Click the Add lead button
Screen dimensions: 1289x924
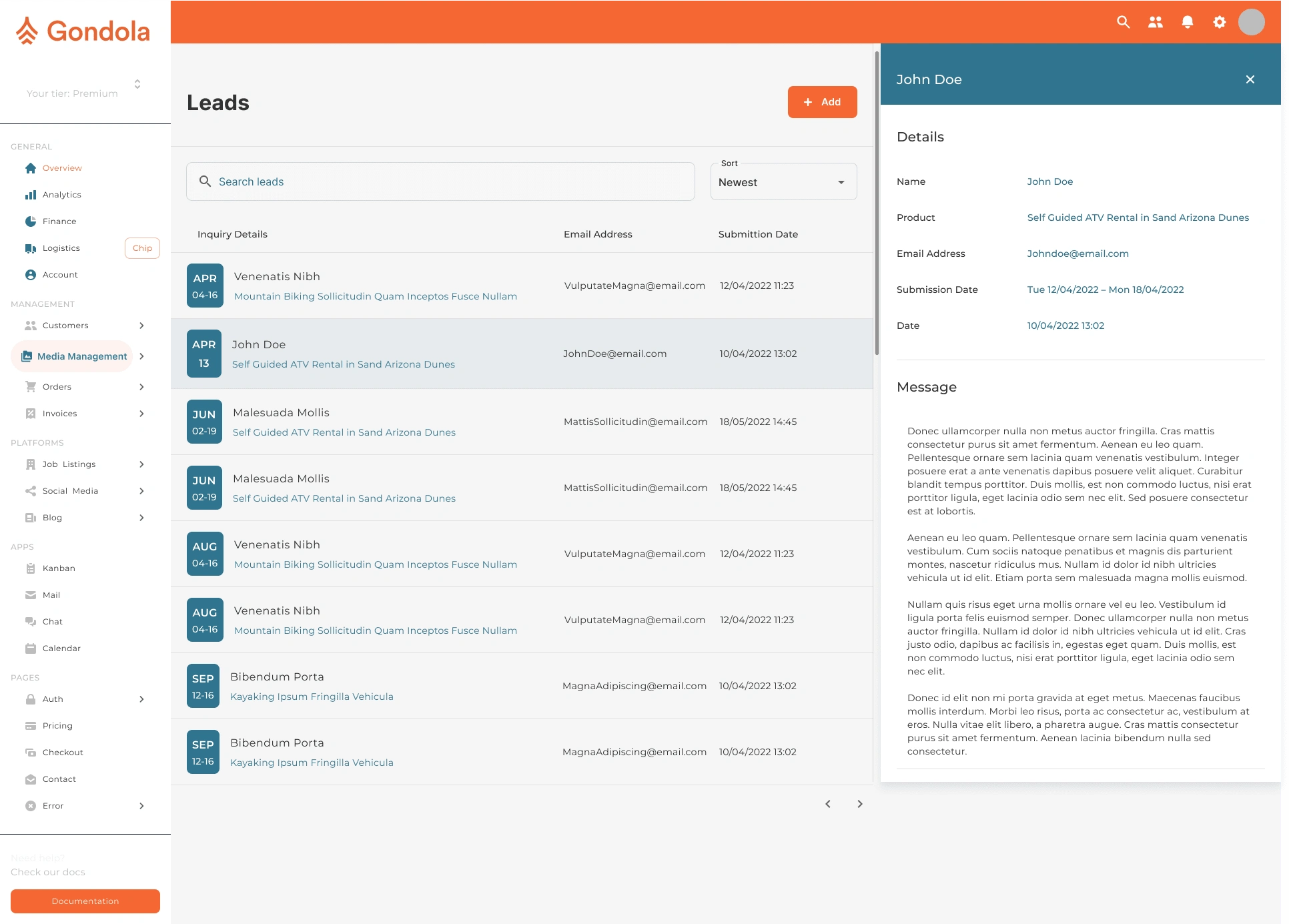point(822,102)
